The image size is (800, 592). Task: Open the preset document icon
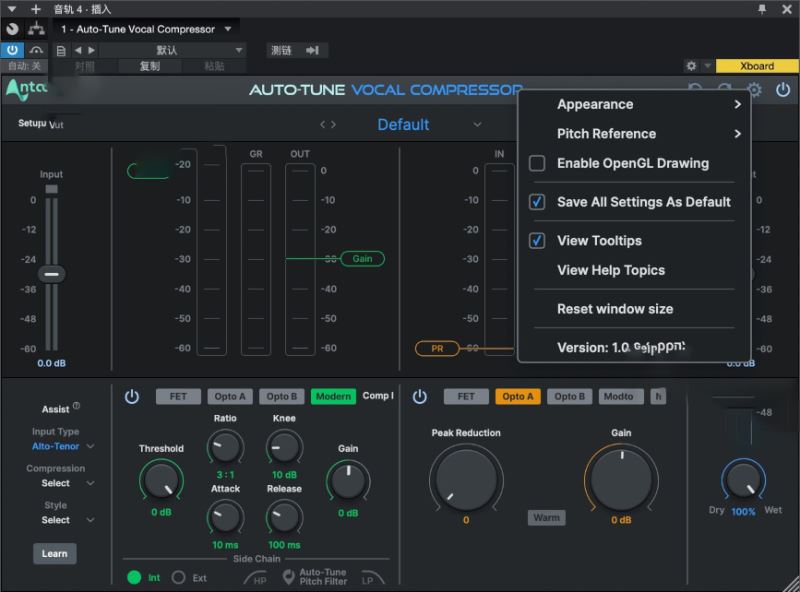click(x=61, y=51)
